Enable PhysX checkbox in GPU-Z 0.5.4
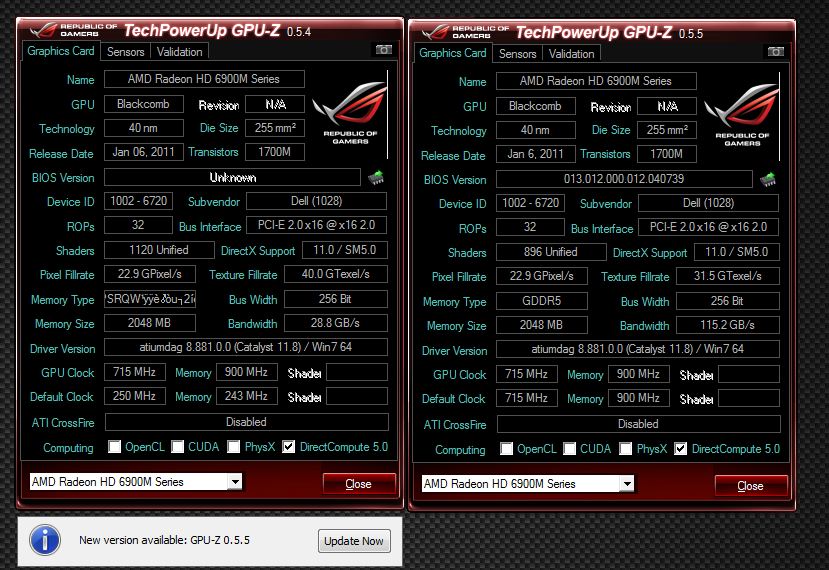This screenshot has width=829, height=570. (234, 447)
